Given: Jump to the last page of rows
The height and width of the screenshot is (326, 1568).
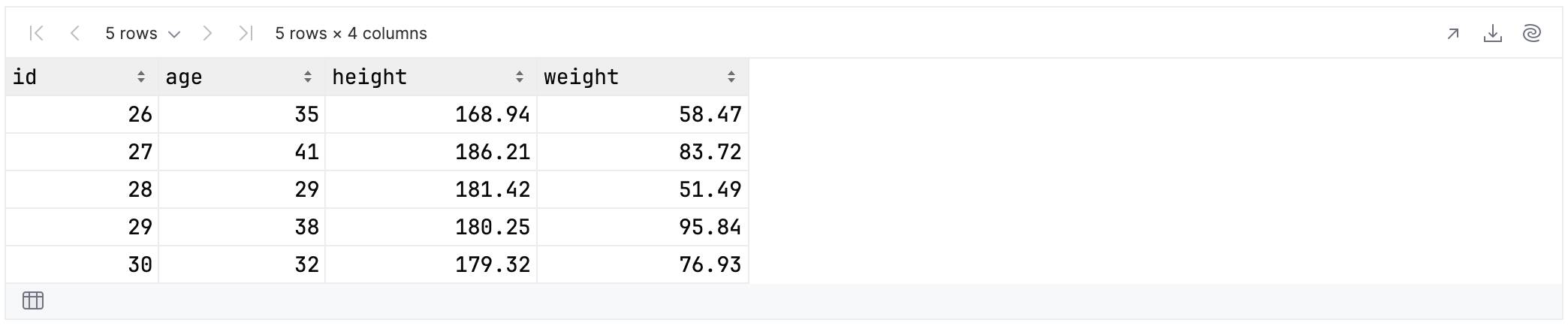Looking at the screenshot, I should (x=246, y=33).
